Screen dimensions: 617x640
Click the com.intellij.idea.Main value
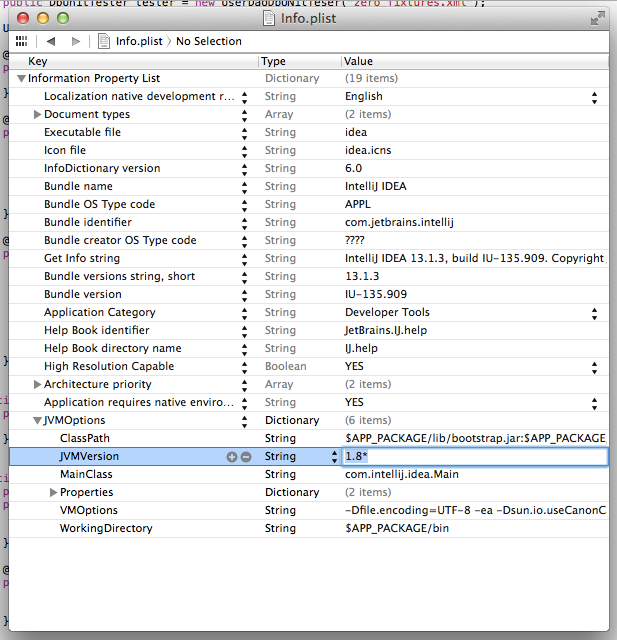tap(402, 474)
